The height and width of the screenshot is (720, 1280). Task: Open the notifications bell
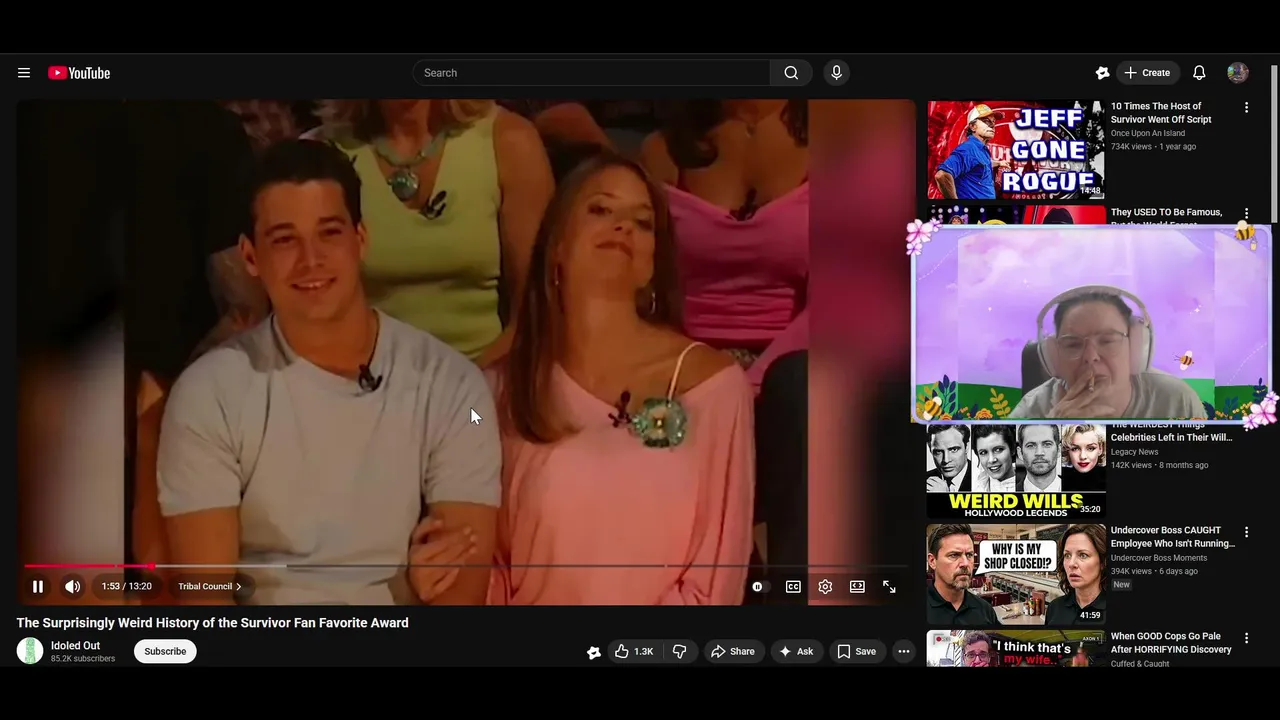[1199, 73]
